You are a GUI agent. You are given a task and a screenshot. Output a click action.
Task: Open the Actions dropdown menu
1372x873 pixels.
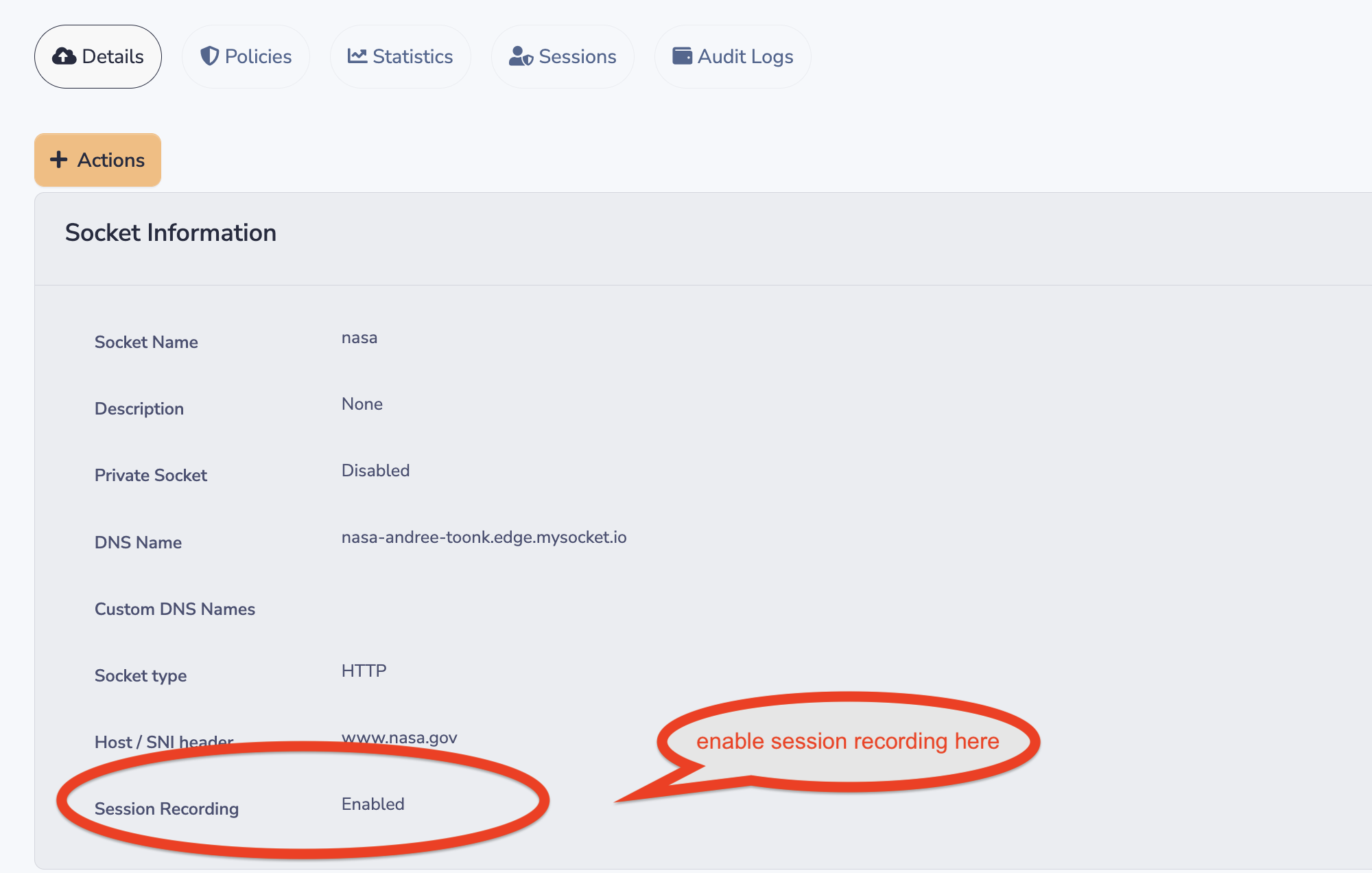[x=98, y=160]
